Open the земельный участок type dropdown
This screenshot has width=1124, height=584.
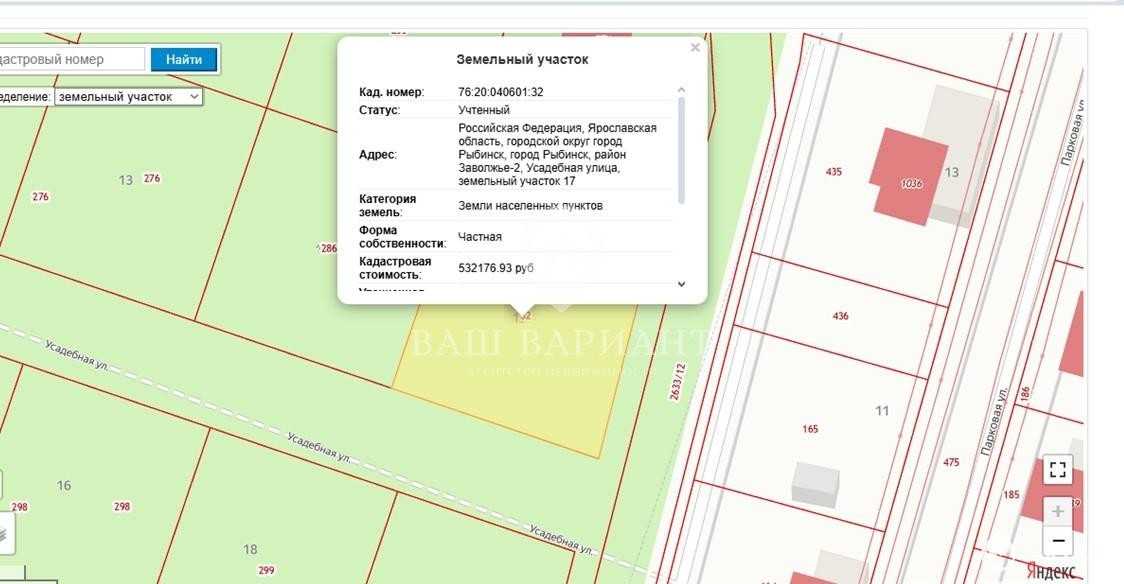128,97
